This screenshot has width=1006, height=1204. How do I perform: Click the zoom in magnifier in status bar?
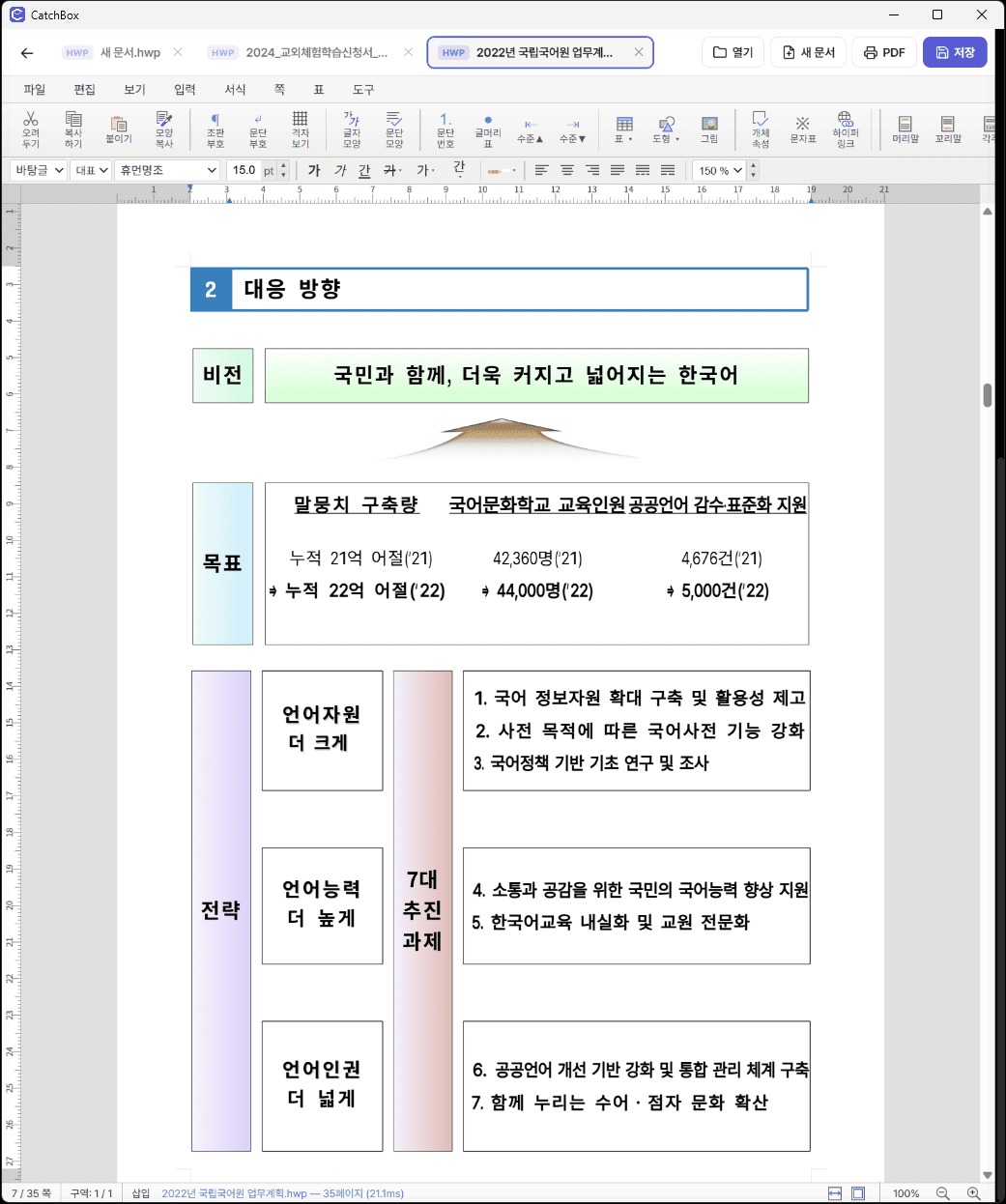click(974, 1193)
